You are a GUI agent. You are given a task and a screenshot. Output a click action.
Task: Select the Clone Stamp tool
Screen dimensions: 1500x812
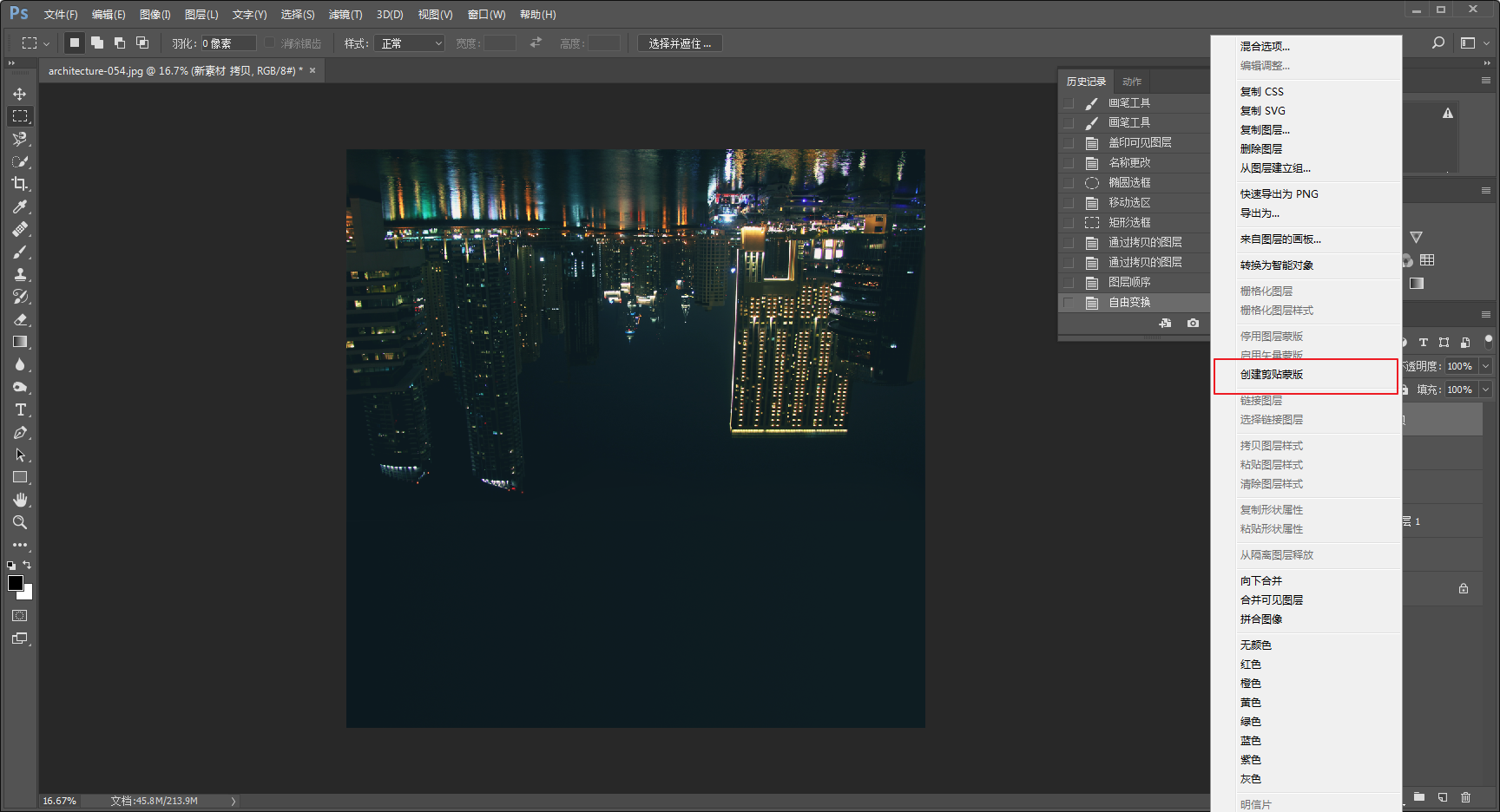[x=20, y=274]
